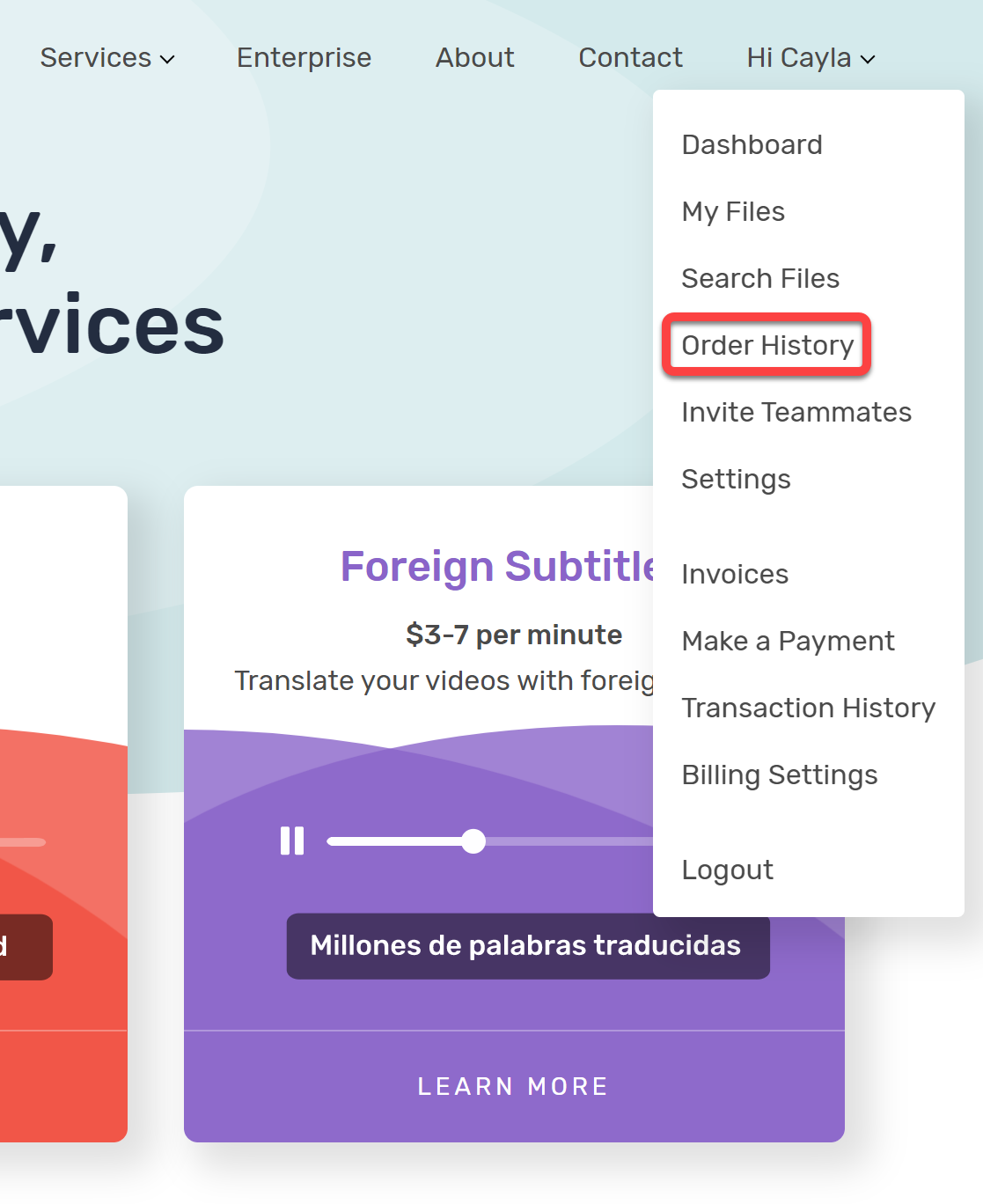
Task: Click LEARN MORE on purple card
Action: coord(514,1087)
